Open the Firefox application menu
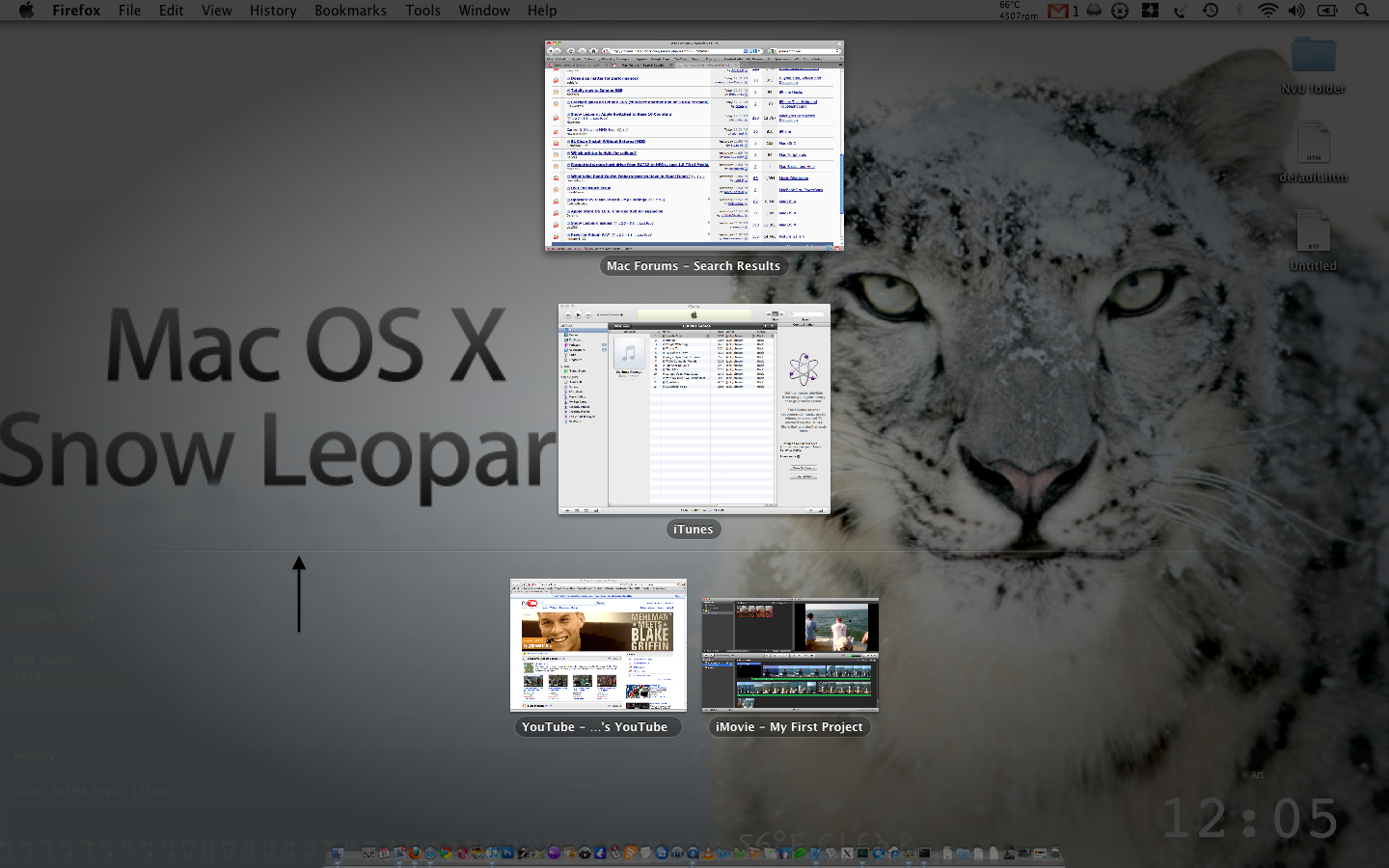This screenshot has width=1389, height=868. tap(76, 11)
